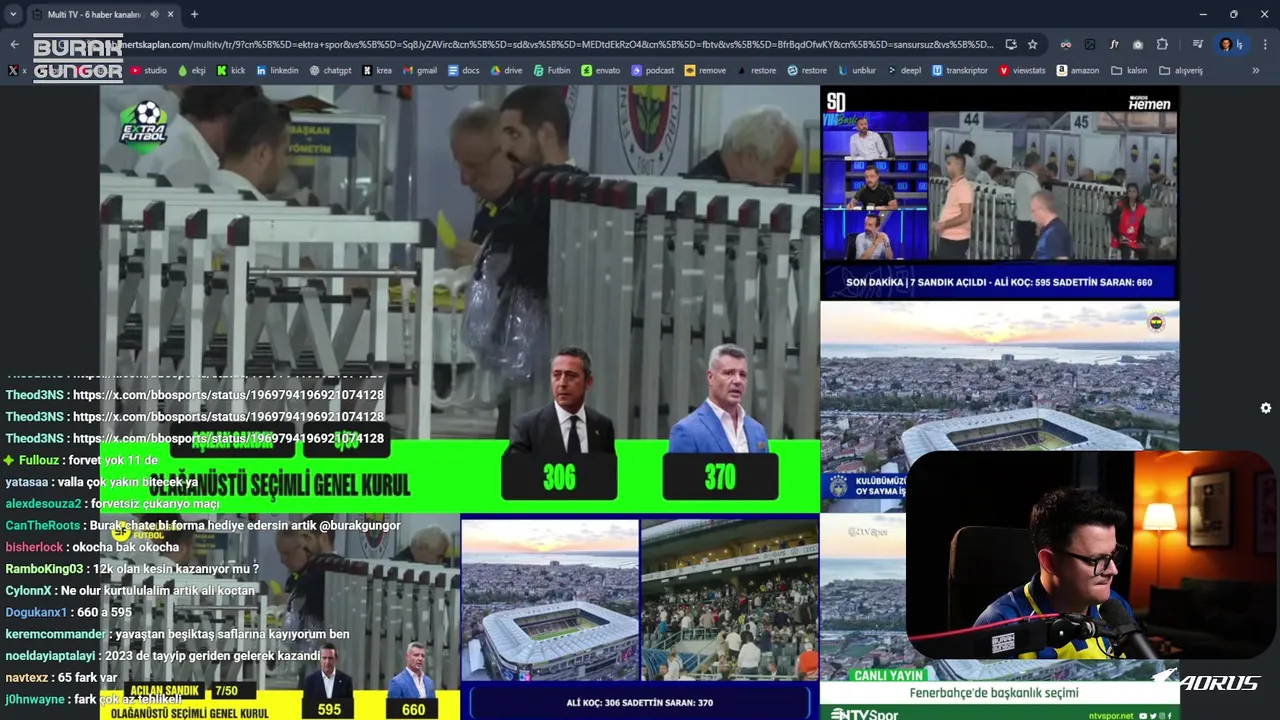
Task: Open the kick bookmark
Action: 230,71
